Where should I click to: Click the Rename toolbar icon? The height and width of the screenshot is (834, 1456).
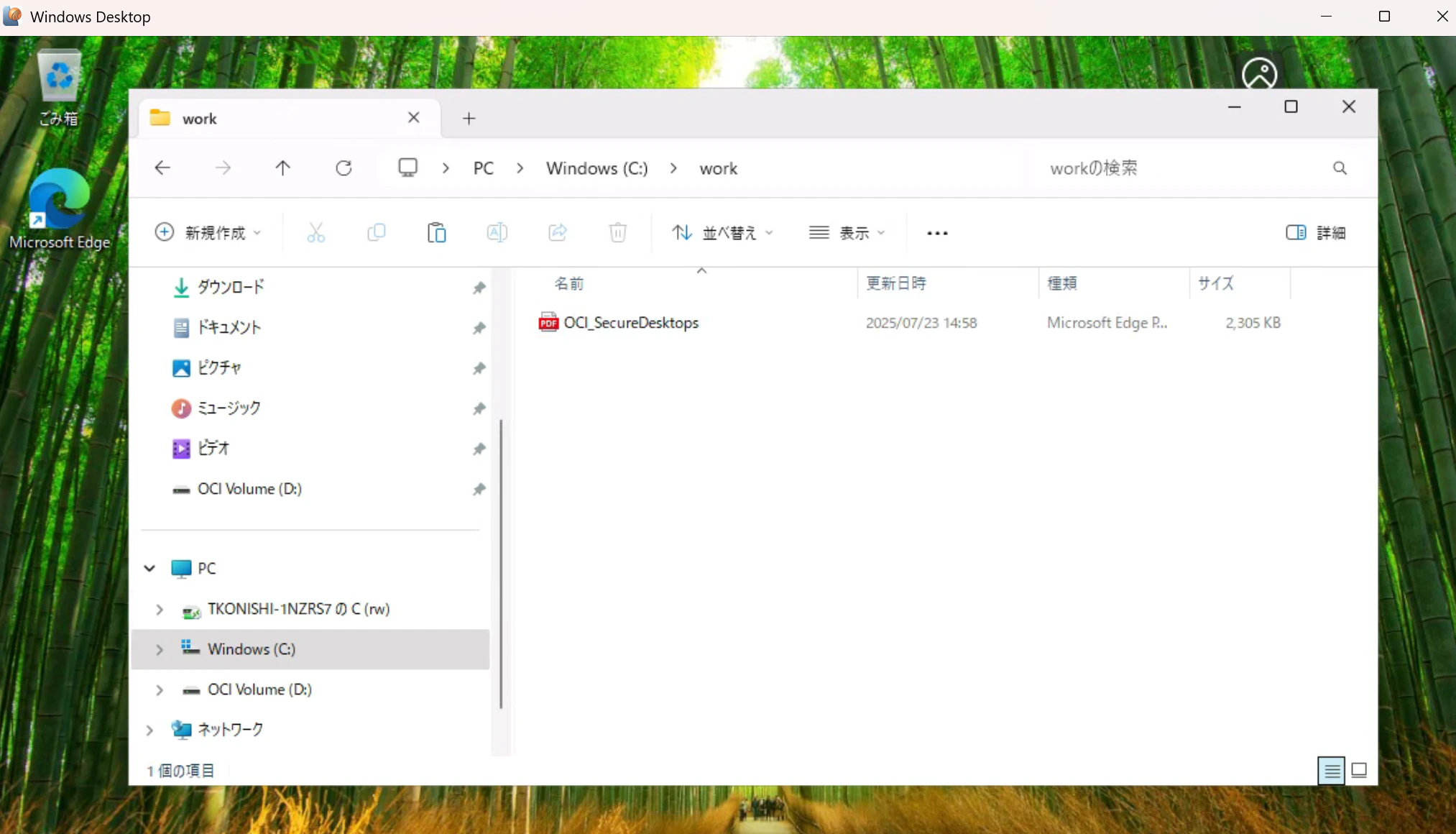pos(497,233)
